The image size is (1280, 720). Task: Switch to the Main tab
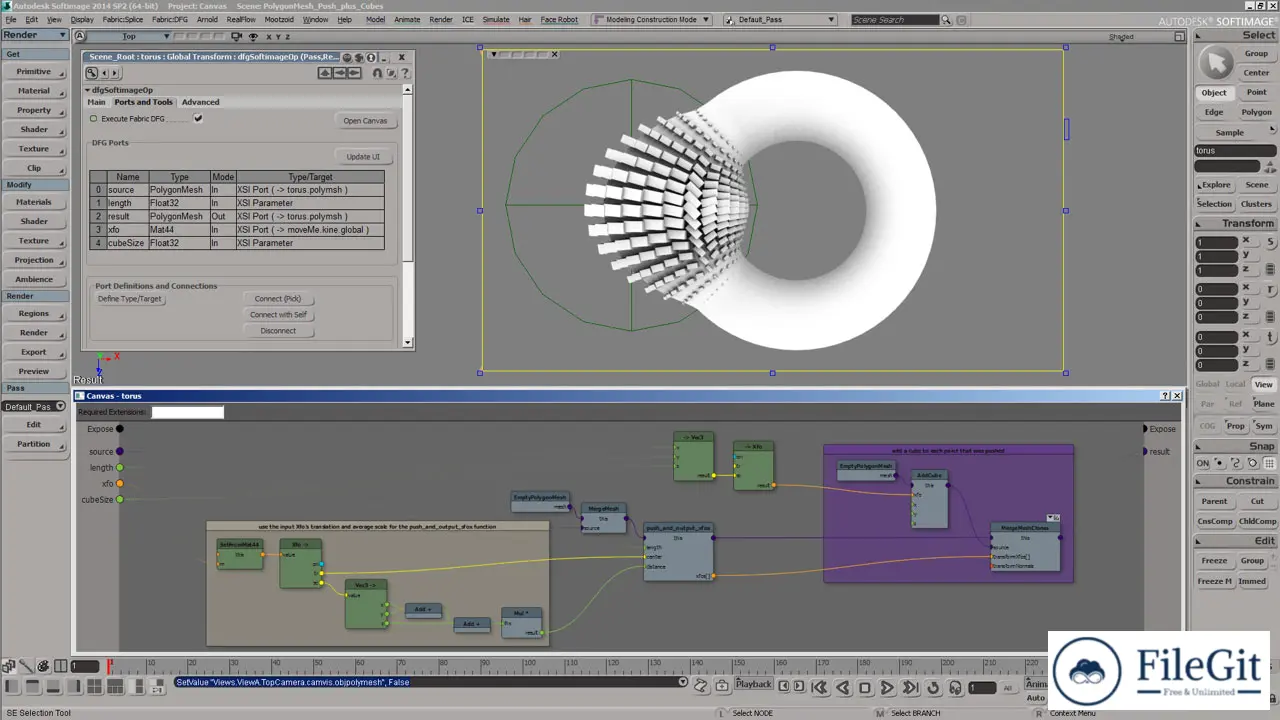point(96,102)
